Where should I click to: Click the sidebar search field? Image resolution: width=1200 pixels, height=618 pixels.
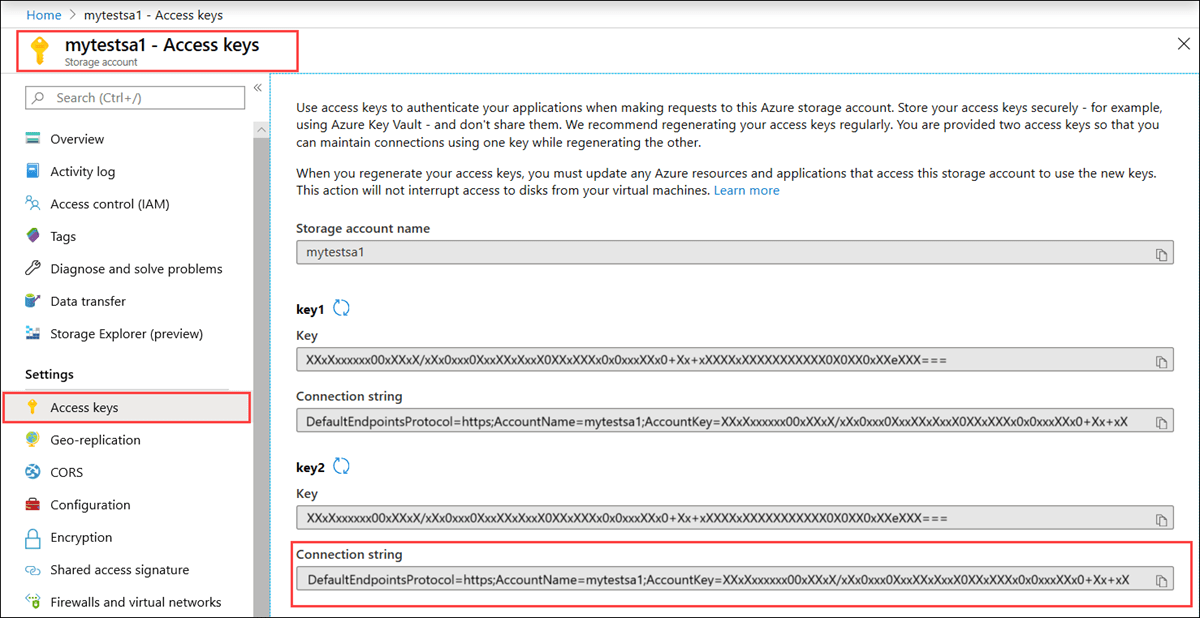point(135,98)
